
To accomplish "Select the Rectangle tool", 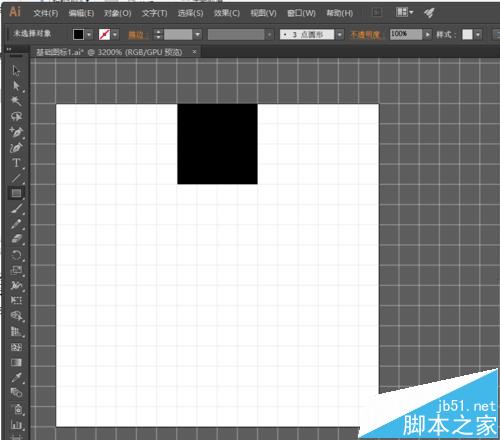I will (x=16, y=193).
